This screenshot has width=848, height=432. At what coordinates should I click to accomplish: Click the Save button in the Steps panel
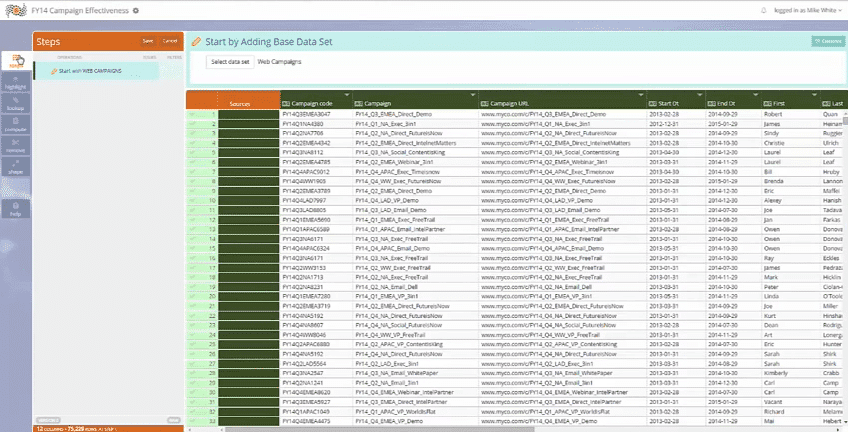tap(148, 41)
